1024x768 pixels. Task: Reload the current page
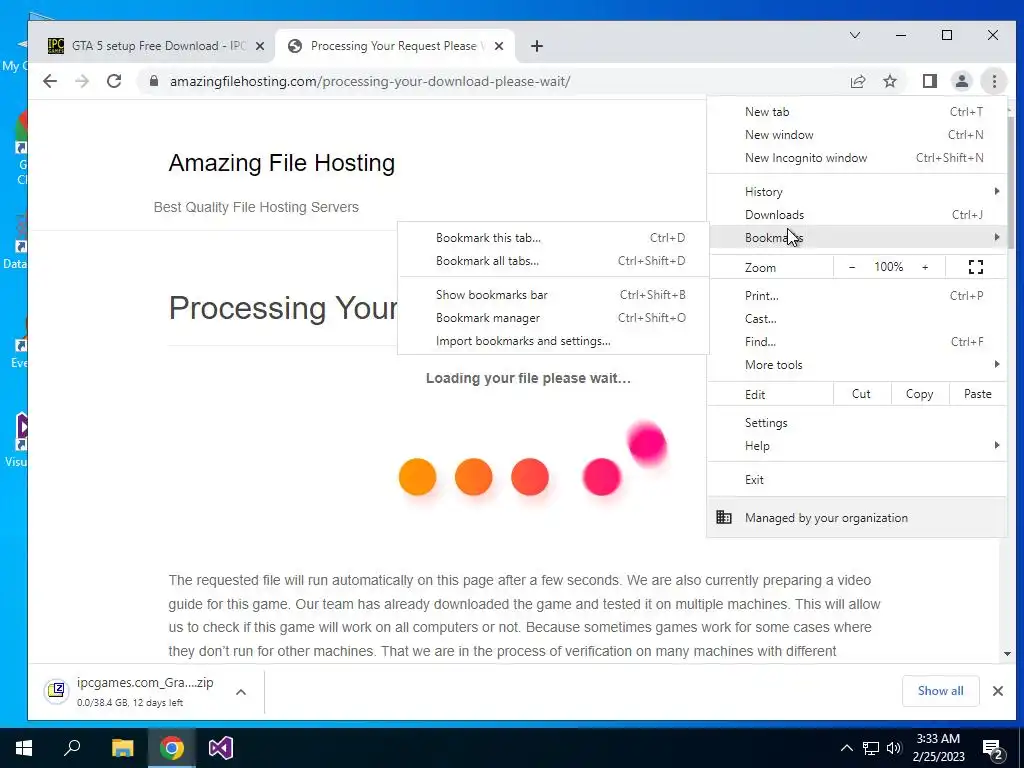click(x=114, y=81)
